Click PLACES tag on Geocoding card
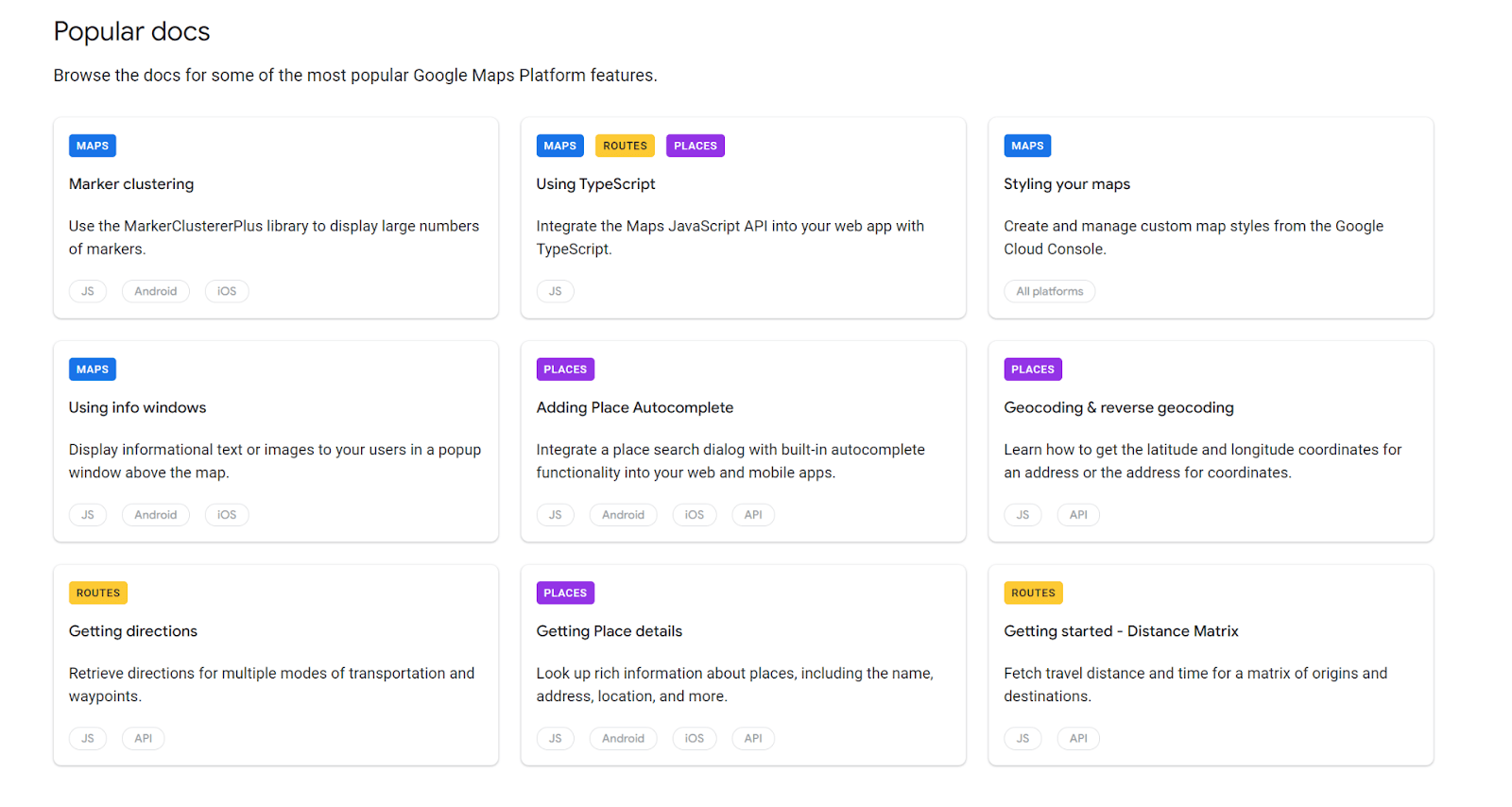The height and width of the screenshot is (807, 1512). [1033, 369]
